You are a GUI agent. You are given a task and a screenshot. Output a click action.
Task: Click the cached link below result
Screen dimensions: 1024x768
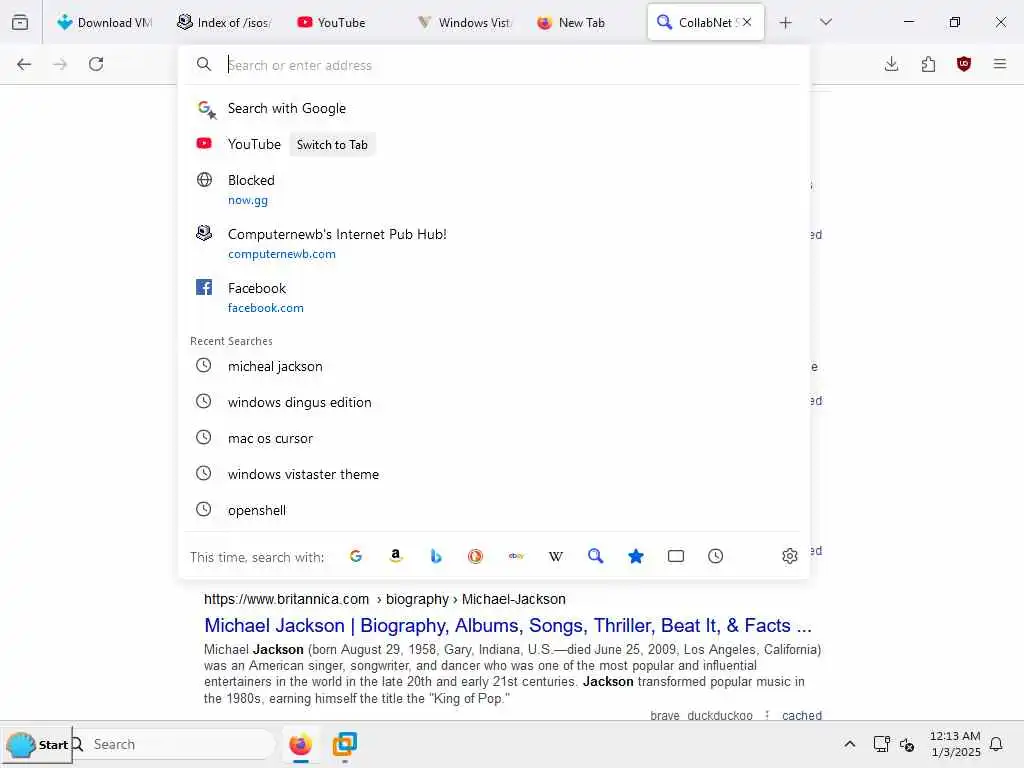[x=801, y=715]
